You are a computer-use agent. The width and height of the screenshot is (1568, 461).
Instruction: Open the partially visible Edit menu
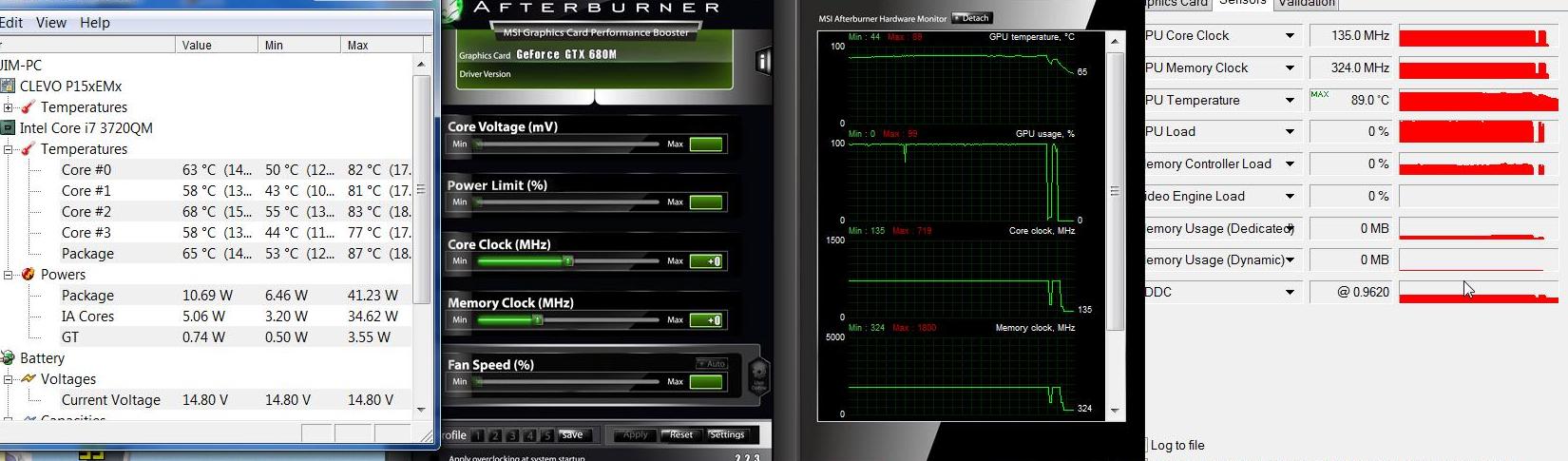pos(11,22)
